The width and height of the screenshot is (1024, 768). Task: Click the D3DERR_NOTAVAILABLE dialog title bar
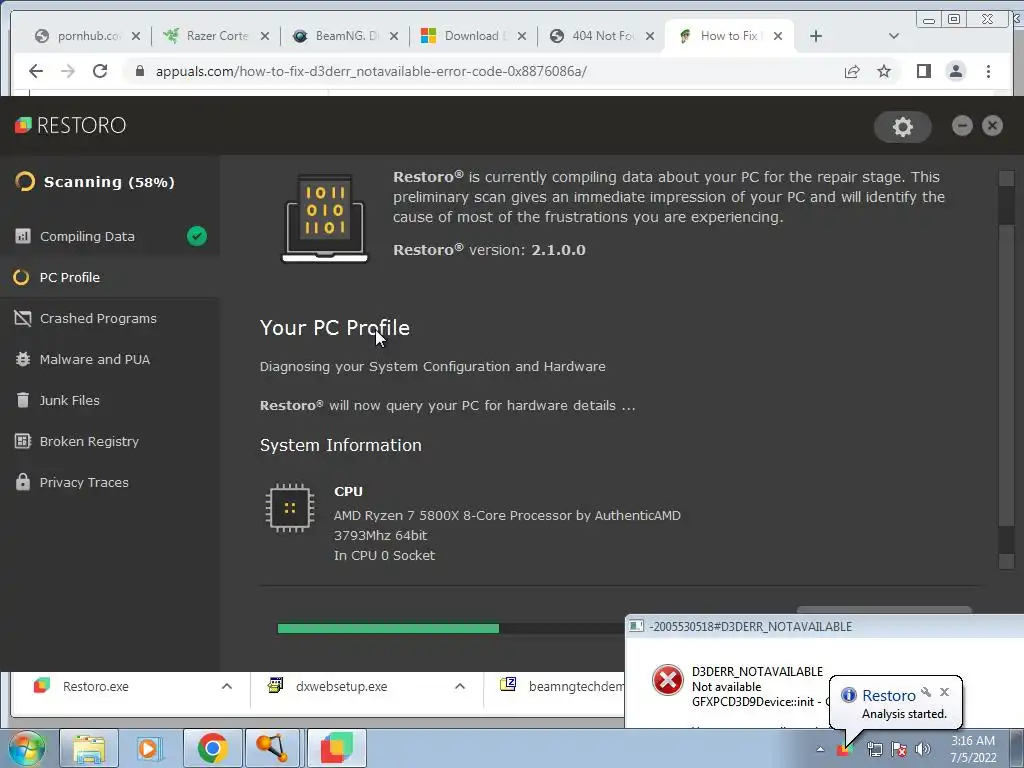[824, 627]
